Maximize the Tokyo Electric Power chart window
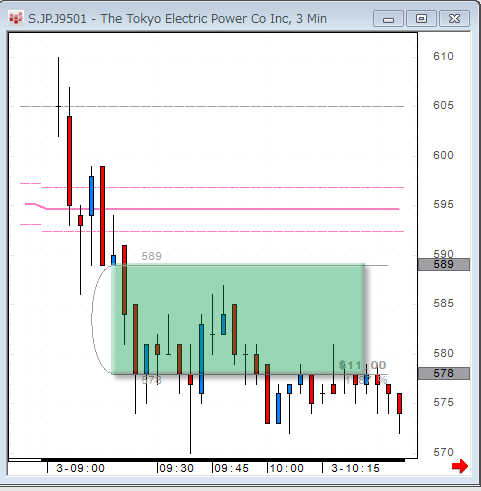 [421, 19]
